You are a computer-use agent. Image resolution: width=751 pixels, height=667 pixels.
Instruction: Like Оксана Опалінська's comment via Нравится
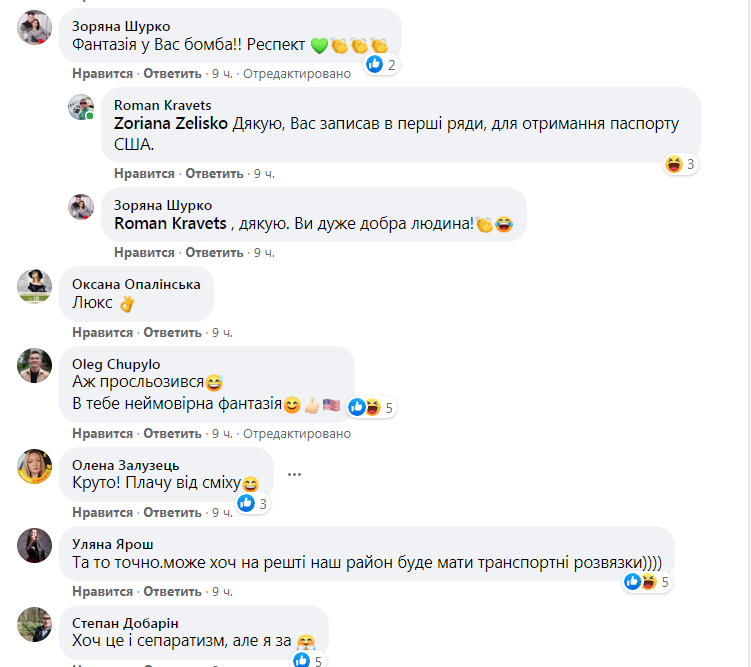pos(102,332)
